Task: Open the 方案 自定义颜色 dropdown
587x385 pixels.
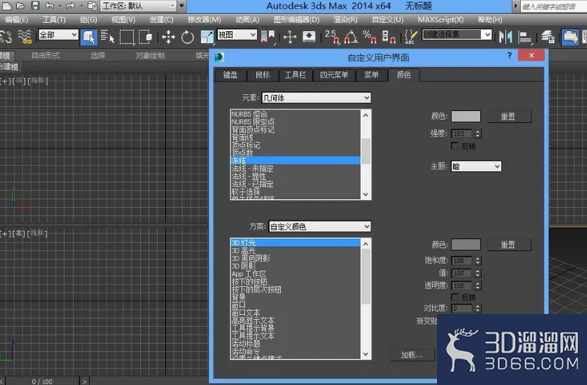Action: coord(320,226)
